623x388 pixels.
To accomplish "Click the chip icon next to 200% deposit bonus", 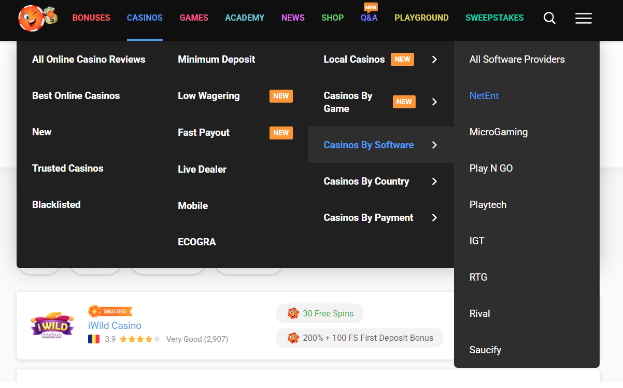I will tap(293, 338).
